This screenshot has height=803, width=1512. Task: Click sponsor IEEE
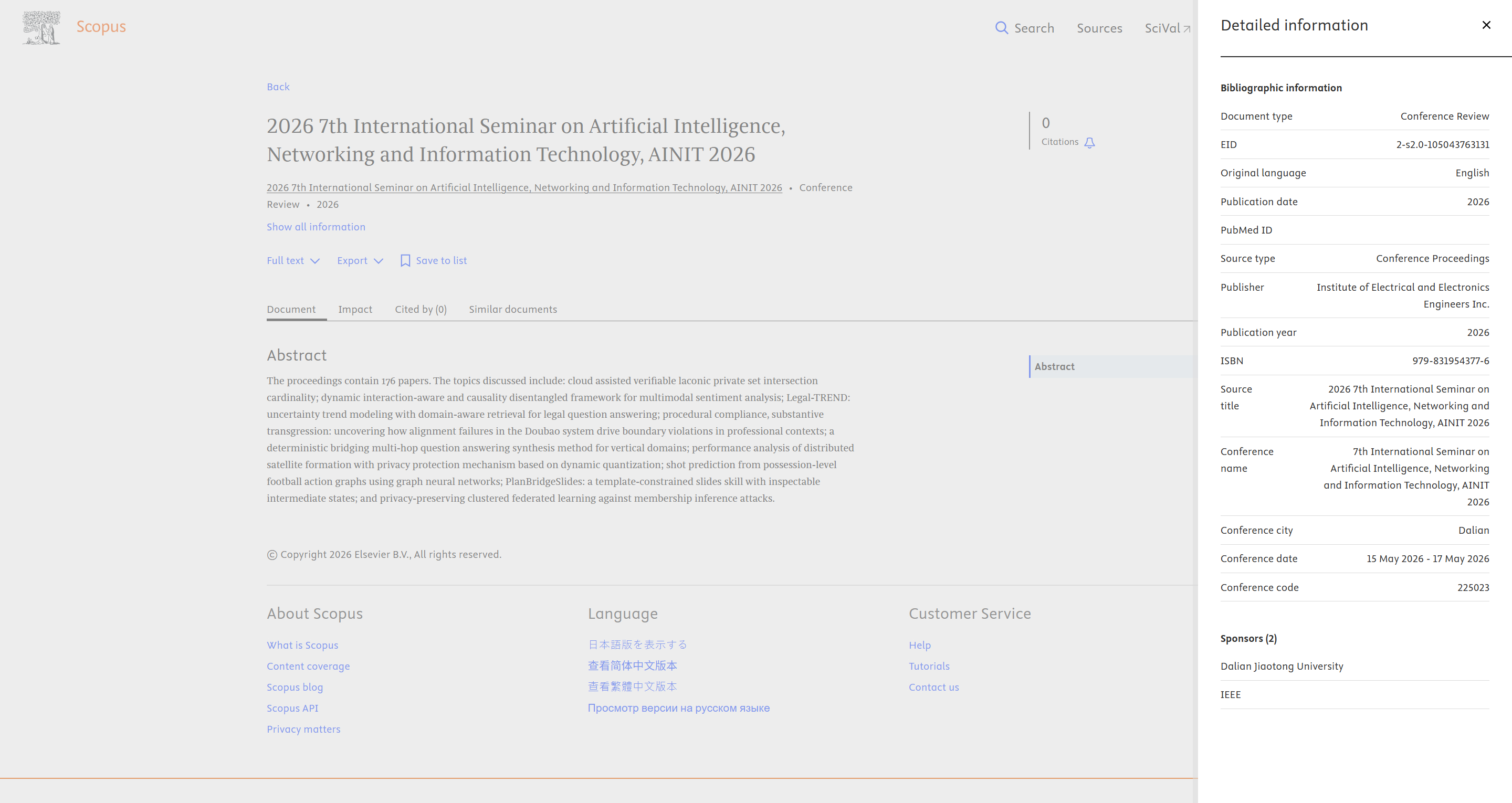click(x=1230, y=695)
